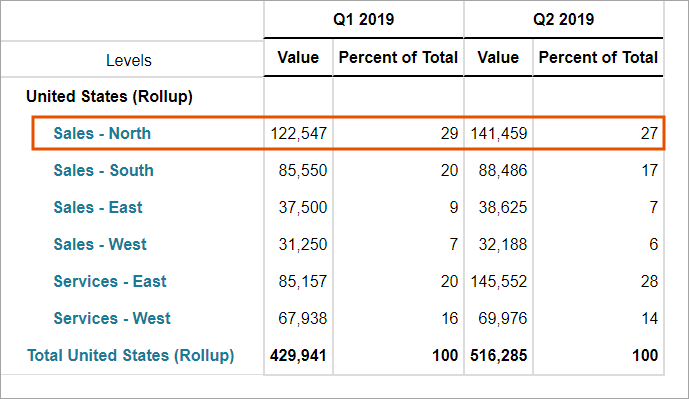Select the cell with value 122,547
This screenshot has width=689, height=399.
point(299,134)
